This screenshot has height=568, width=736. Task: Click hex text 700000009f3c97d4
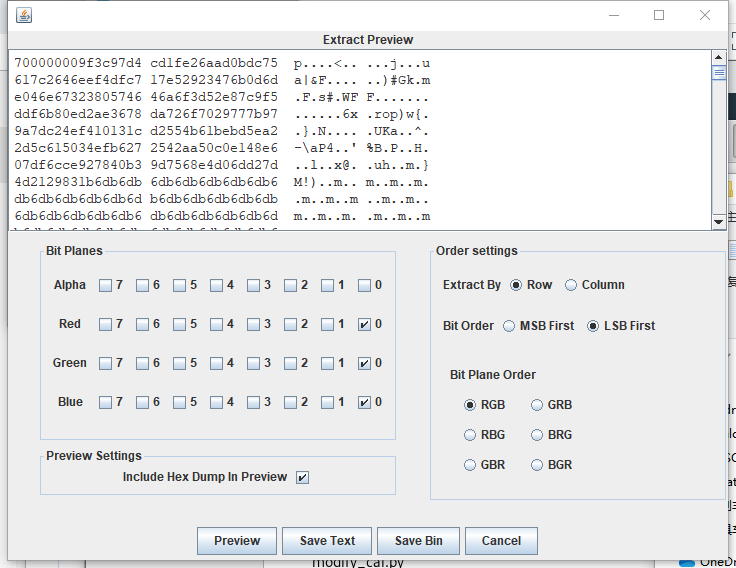tap(78, 63)
